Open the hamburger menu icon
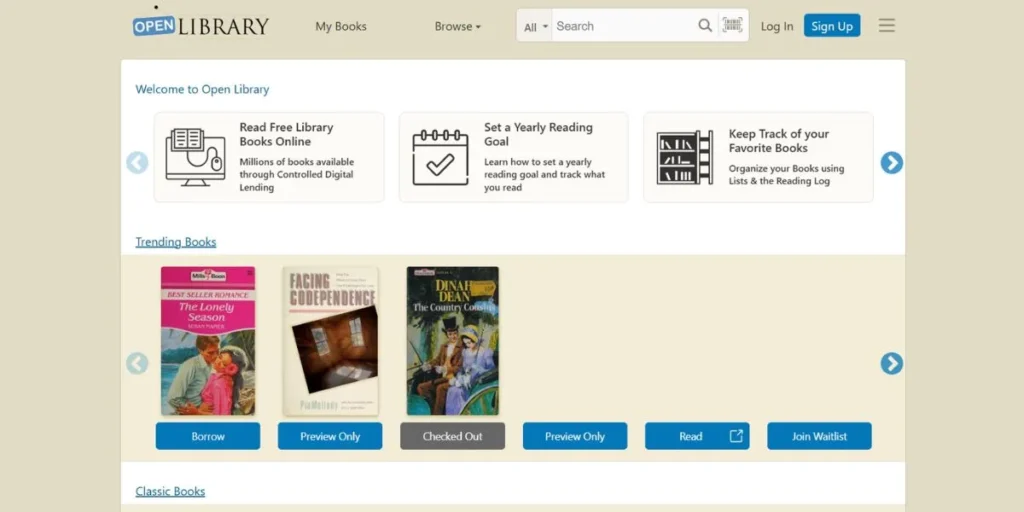Viewport: 1024px width, 512px height. coord(886,26)
